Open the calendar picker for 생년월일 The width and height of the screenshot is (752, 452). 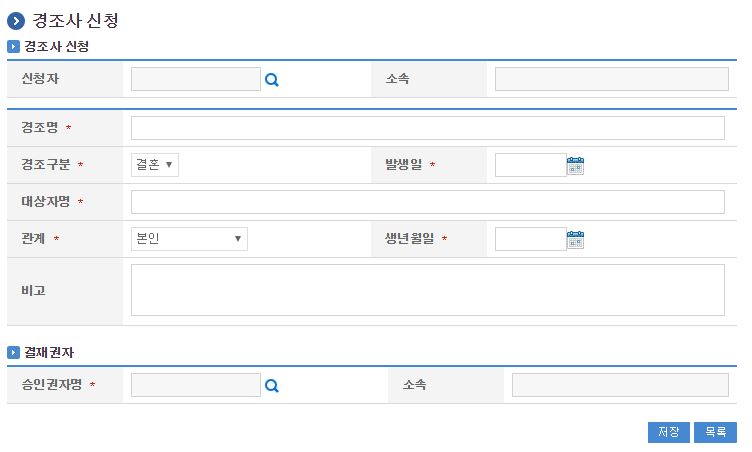(x=575, y=239)
